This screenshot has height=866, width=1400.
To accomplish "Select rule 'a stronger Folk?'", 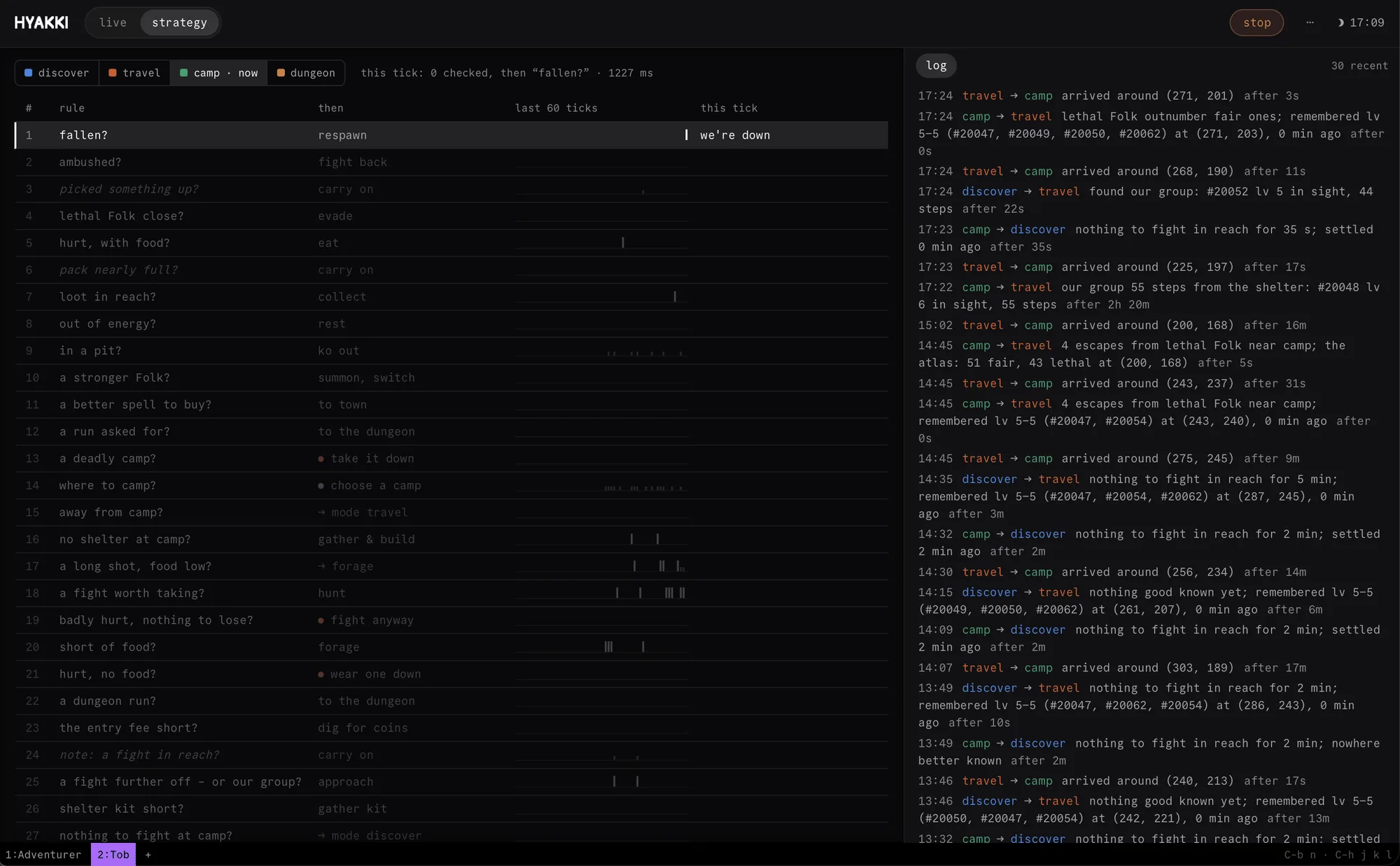I will 451,378.
